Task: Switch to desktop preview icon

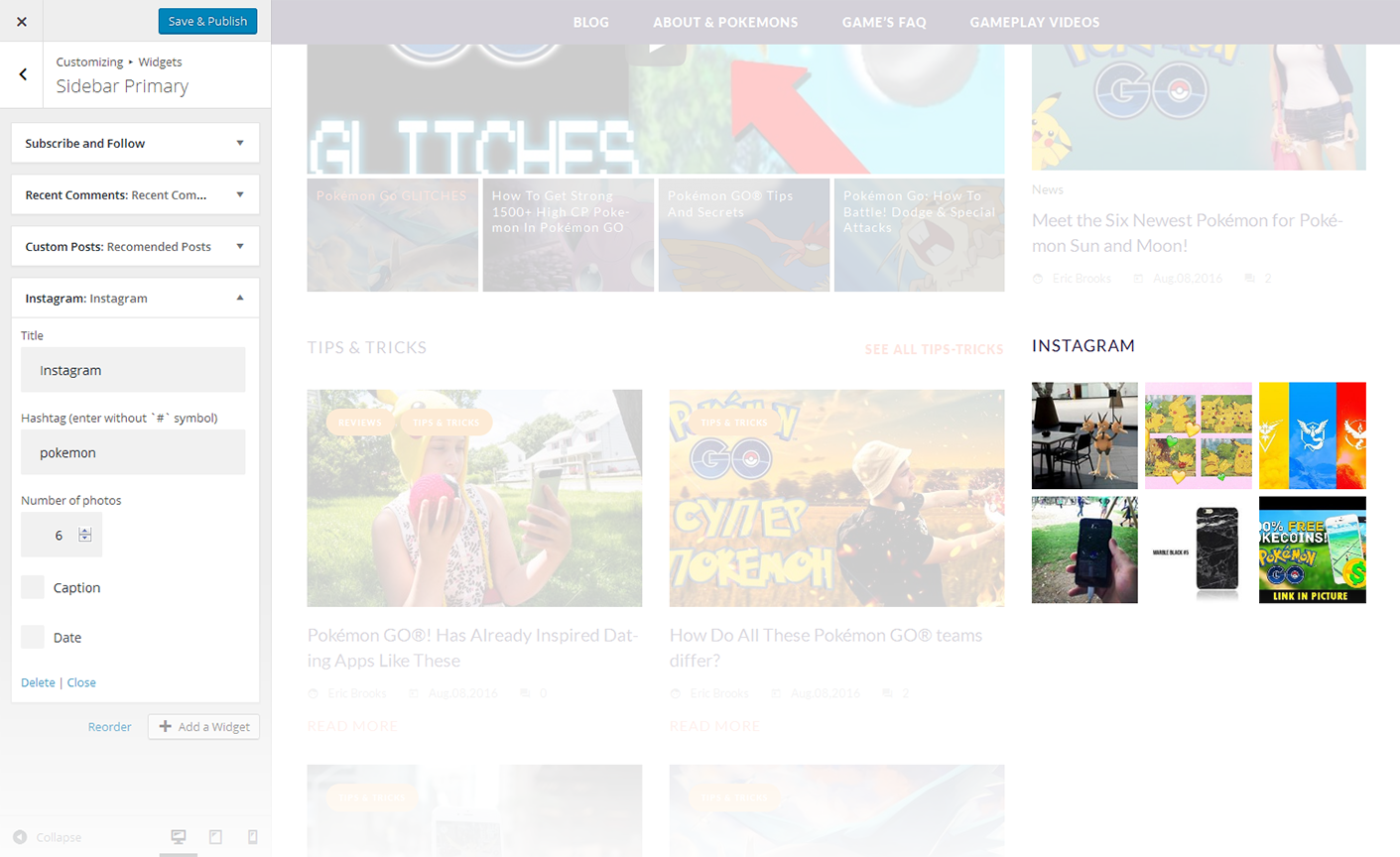Action: tap(179, 837)
